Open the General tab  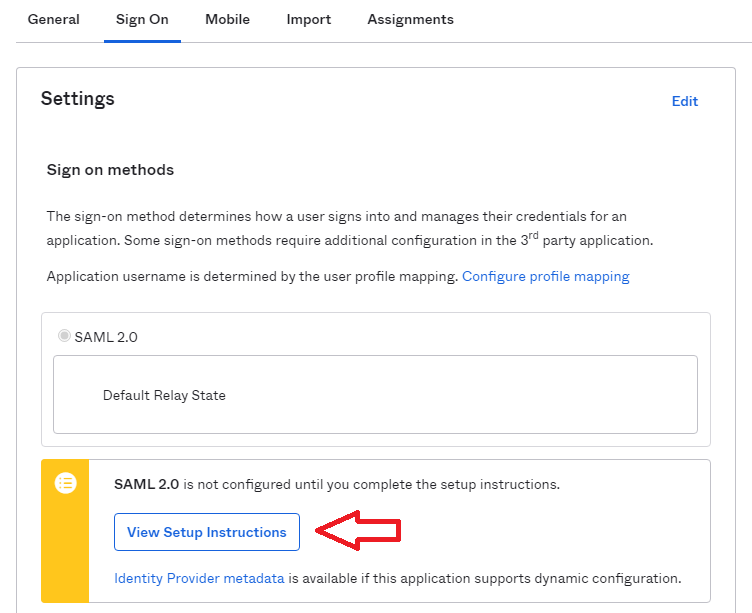pos(54,19)
